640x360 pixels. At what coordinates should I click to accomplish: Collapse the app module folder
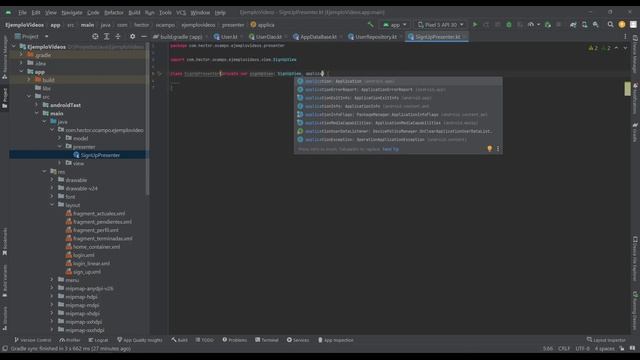[22, 71]
